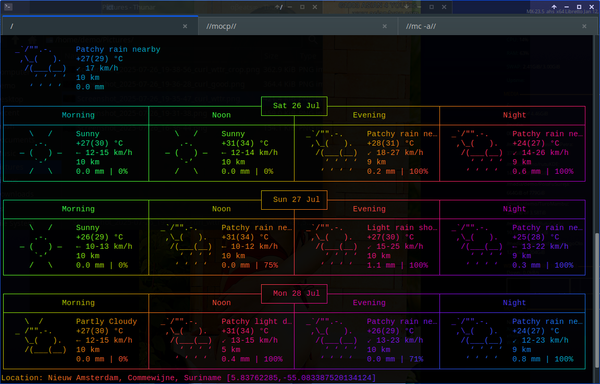Click the Location line with Nieuw Amsterdam
The height and width of the screenshot is (384, 600).
click(x=188, y=378)
